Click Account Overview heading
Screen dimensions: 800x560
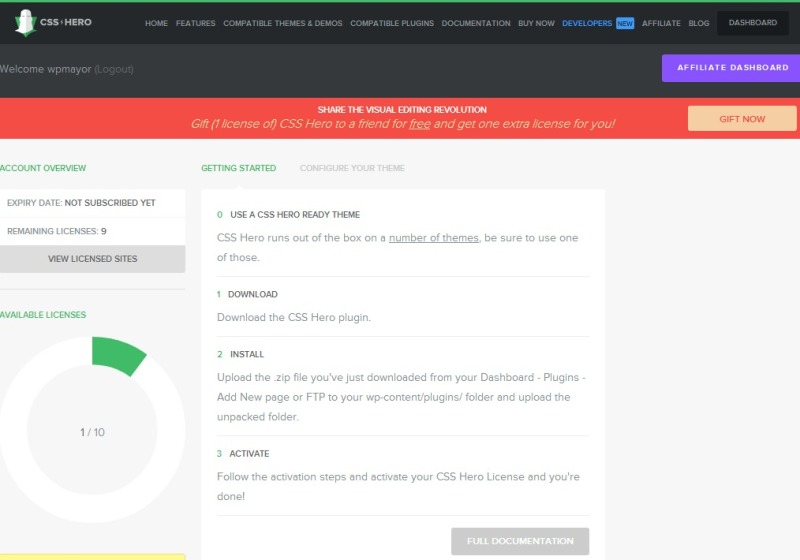click(43, 168)
